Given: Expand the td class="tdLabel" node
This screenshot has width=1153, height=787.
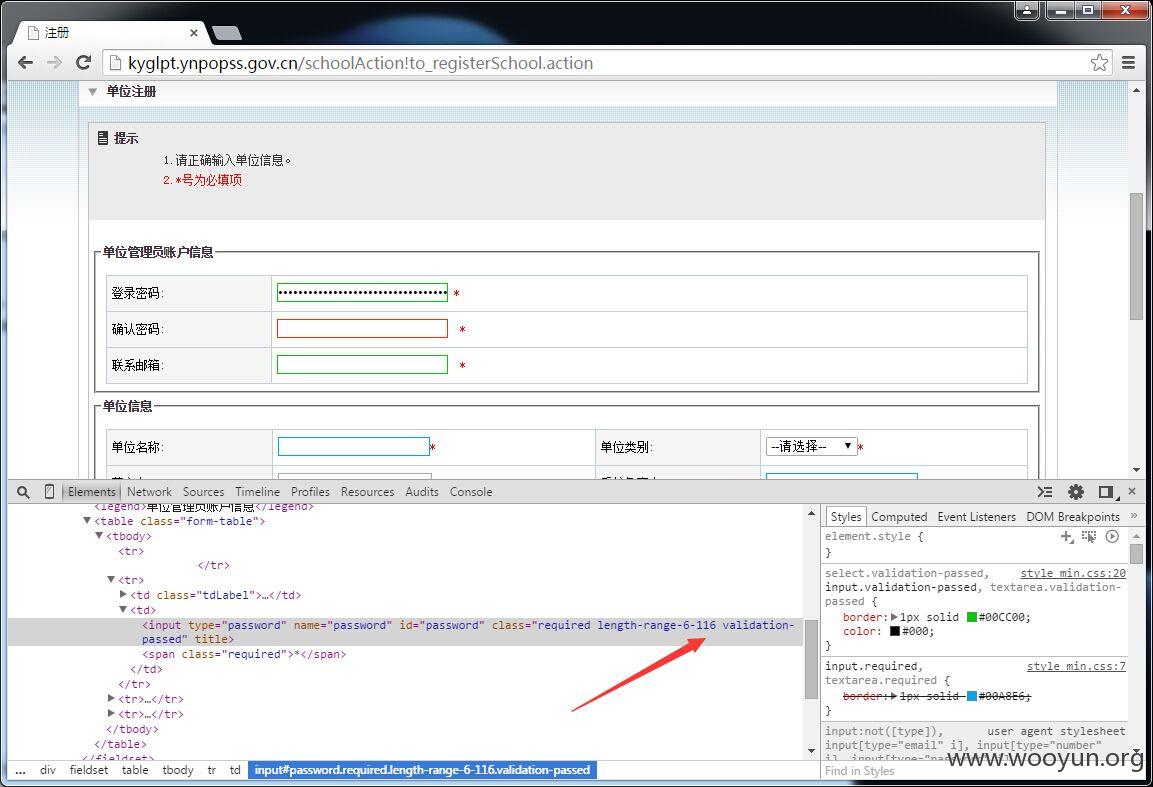Looking at the screenshot, I should click(123, 594).
